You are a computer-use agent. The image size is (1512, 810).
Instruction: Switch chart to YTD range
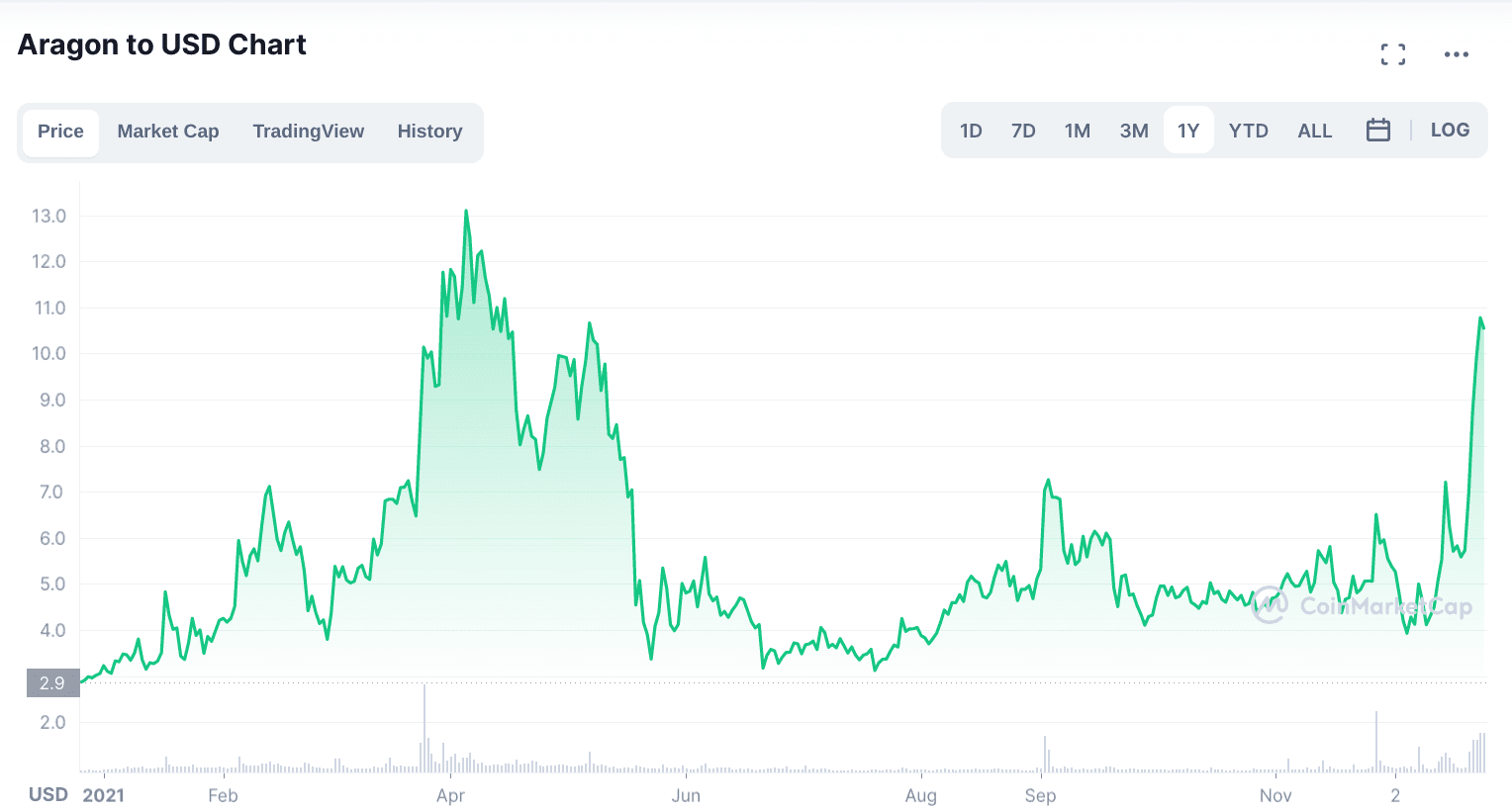pyautogui.click(x=1248, y=131)
